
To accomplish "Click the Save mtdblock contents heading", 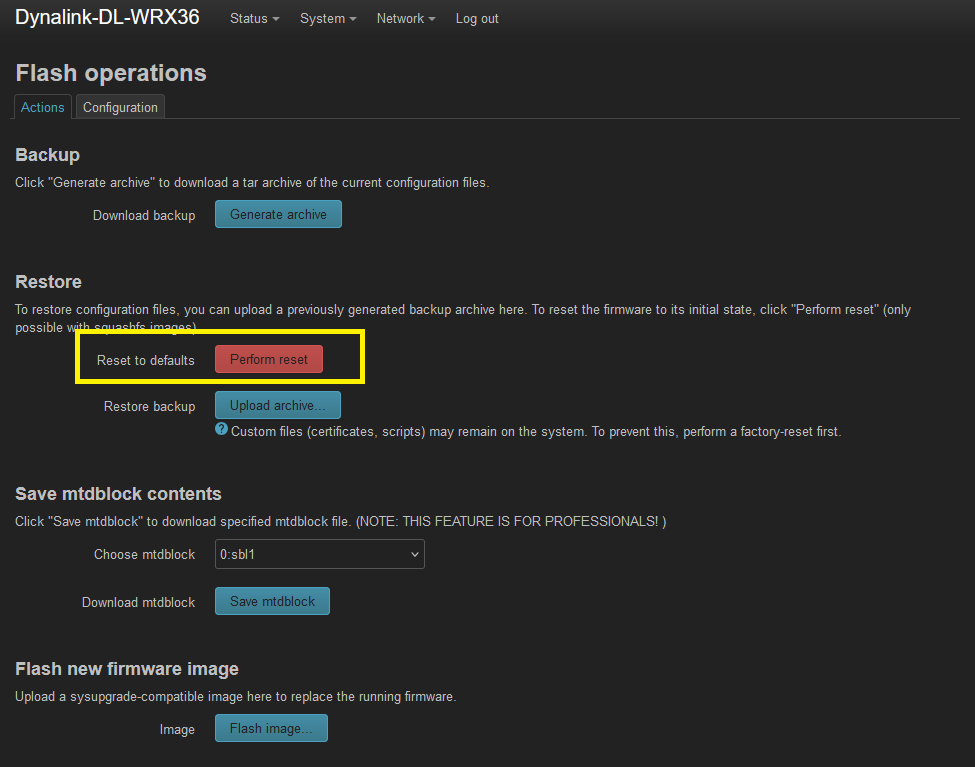I will pos(118,493).
